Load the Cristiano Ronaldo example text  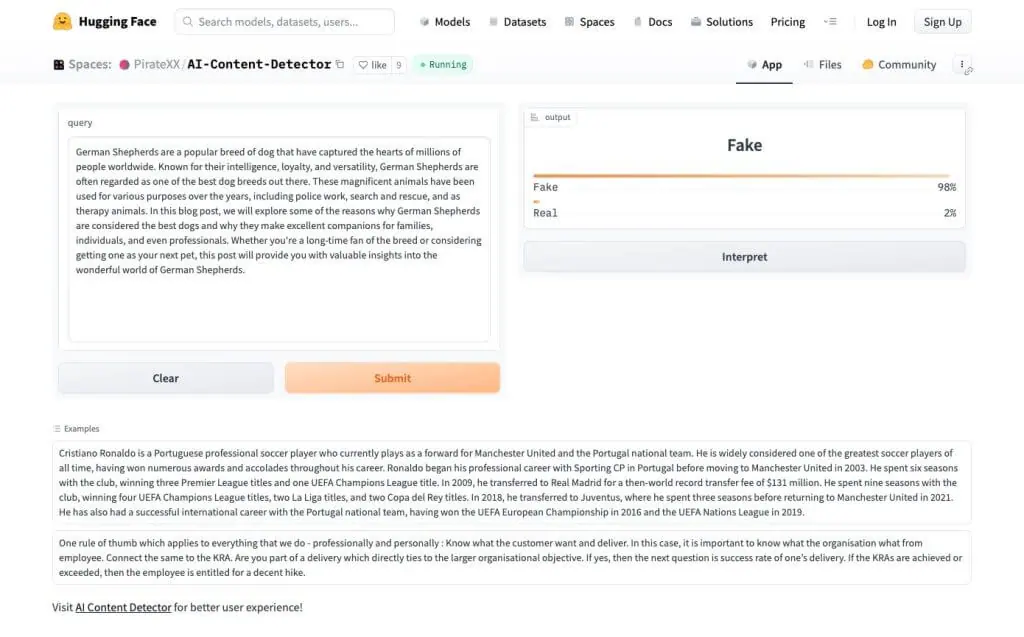coord(511,482)
